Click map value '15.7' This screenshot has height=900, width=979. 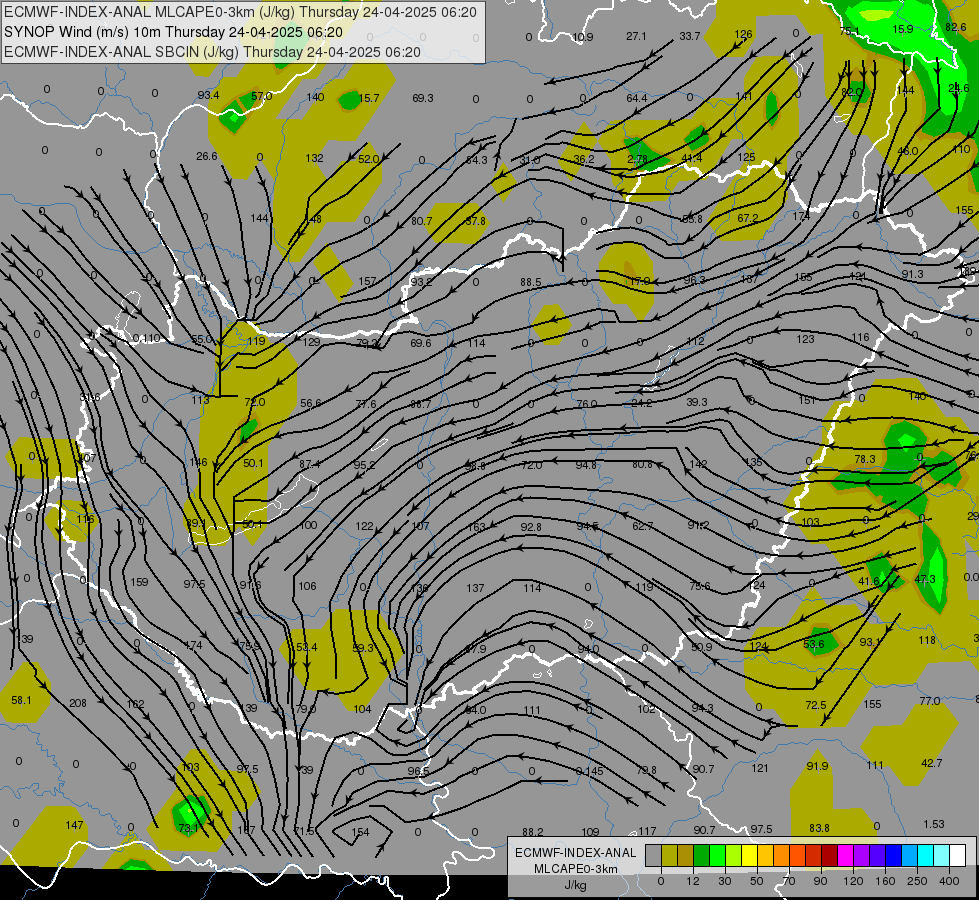point(369,98)
